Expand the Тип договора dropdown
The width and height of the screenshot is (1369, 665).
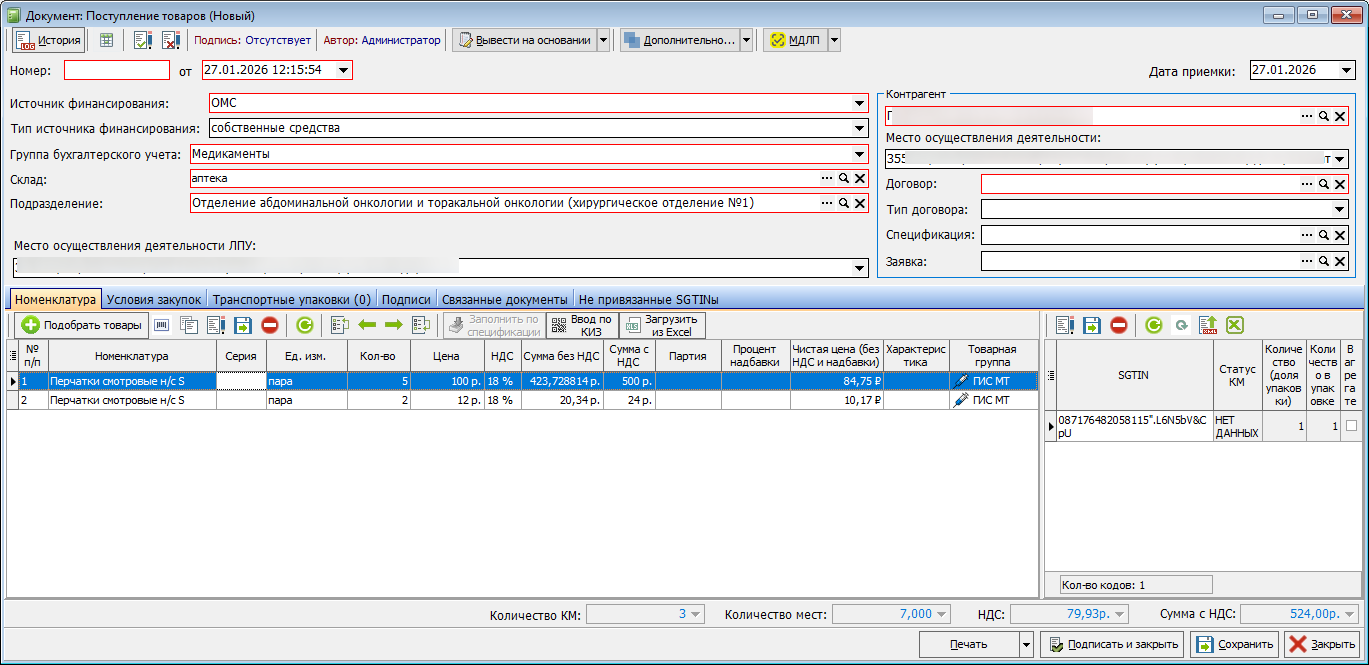click(x=1339, y=210)
